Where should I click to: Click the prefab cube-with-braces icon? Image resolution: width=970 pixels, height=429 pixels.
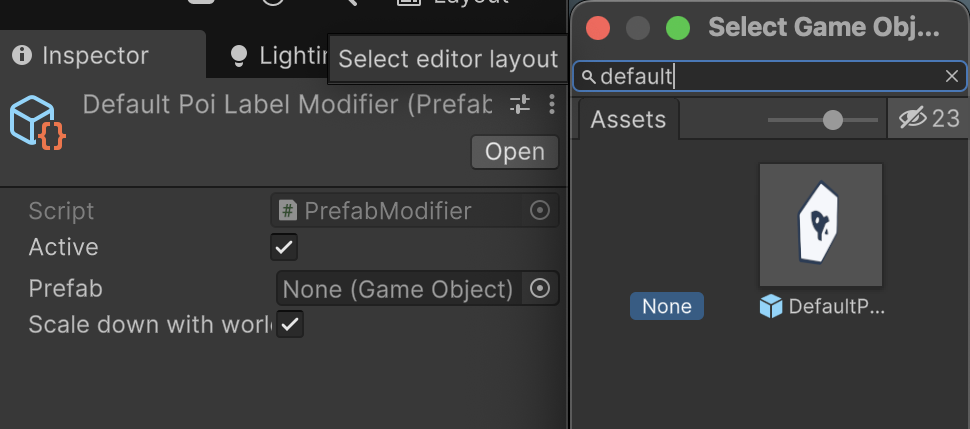[38, 123]
